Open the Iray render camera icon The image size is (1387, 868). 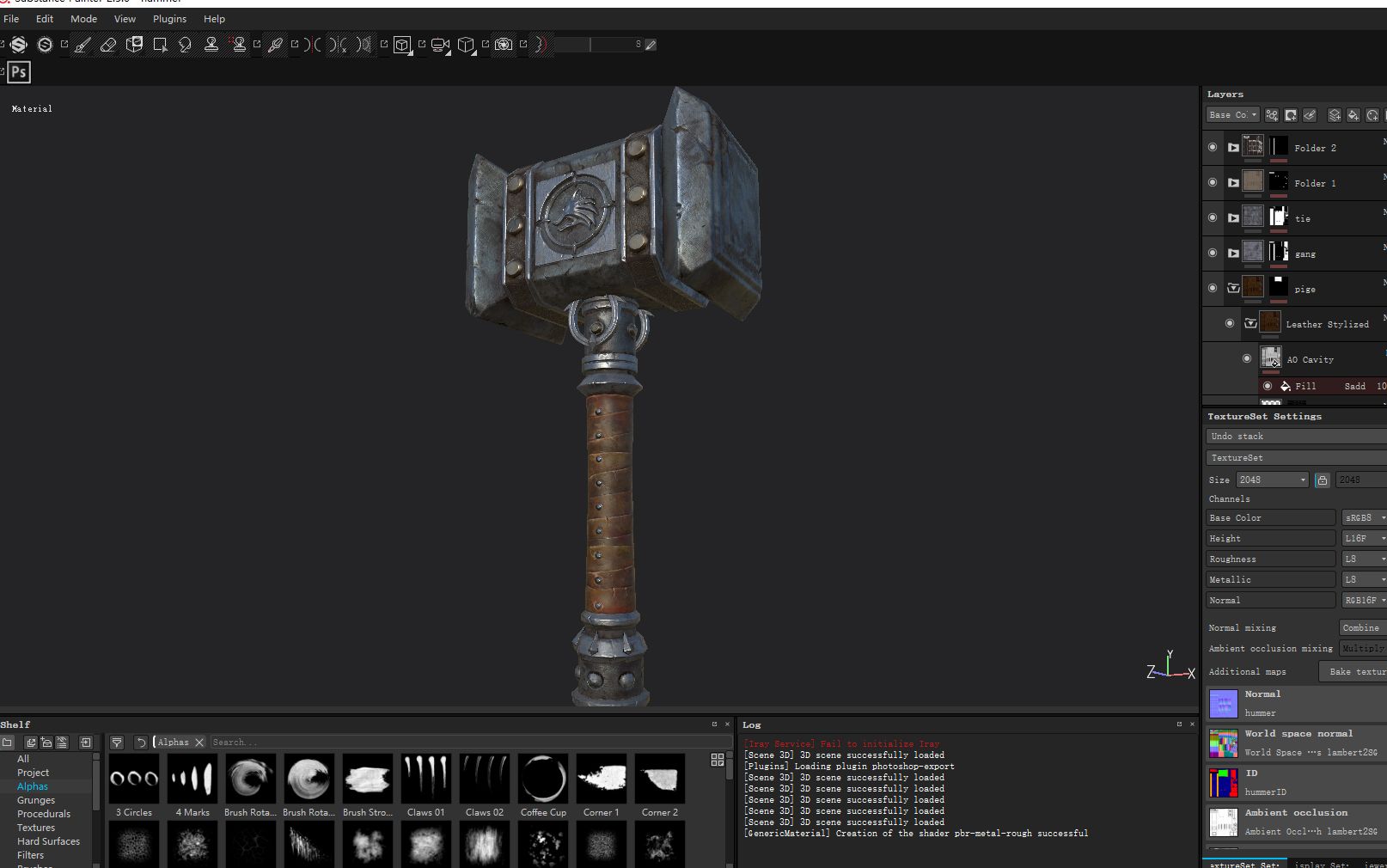[504, 45]
